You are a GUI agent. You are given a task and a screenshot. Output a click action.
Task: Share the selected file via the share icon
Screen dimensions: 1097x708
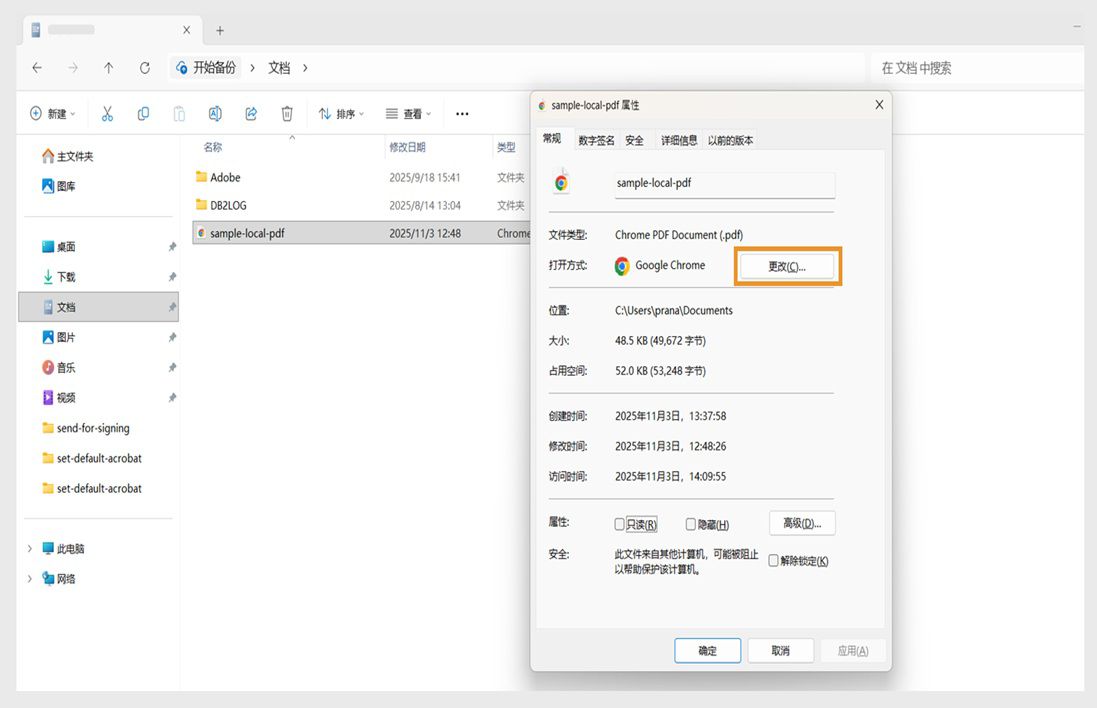(x=251, y=113)
